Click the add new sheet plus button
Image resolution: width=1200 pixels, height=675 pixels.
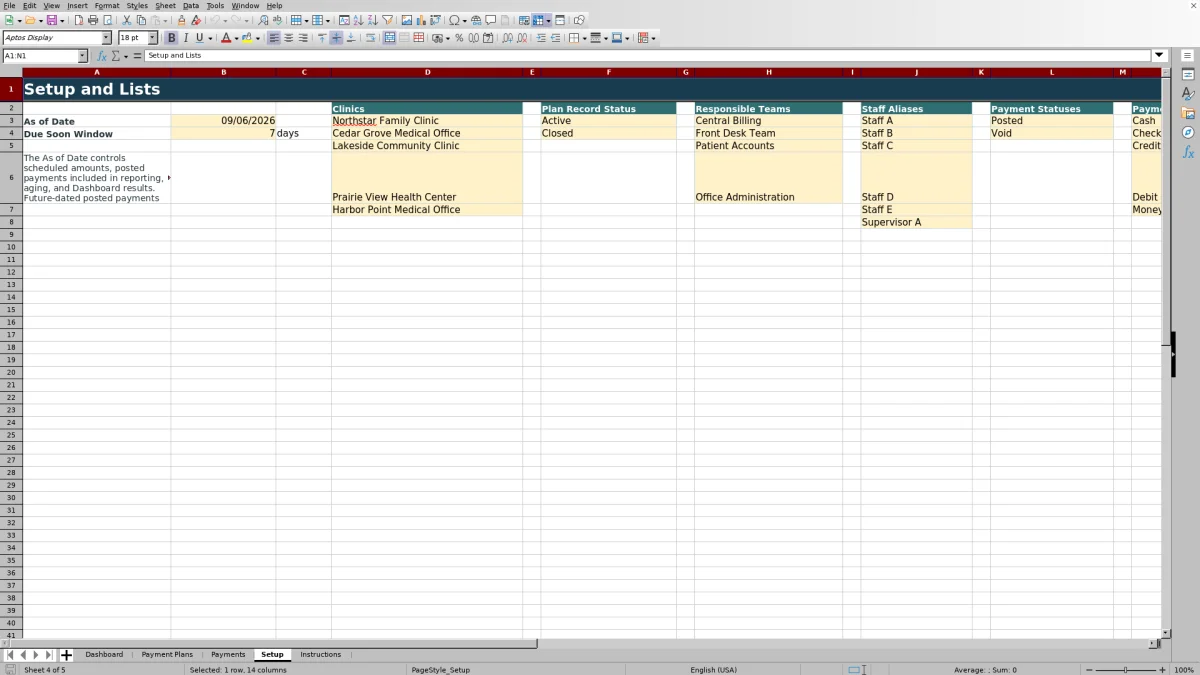[x=66, y=655]
